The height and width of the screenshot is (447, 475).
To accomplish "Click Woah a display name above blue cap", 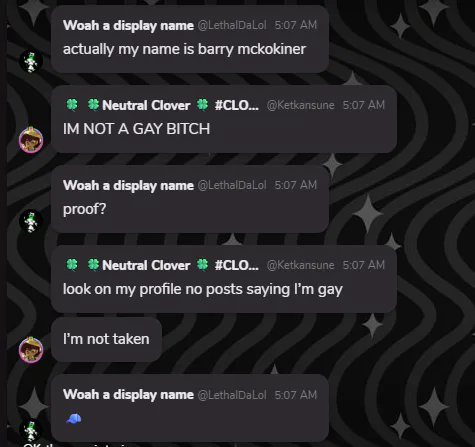I will pyautogui.click(x=128, y=395).
